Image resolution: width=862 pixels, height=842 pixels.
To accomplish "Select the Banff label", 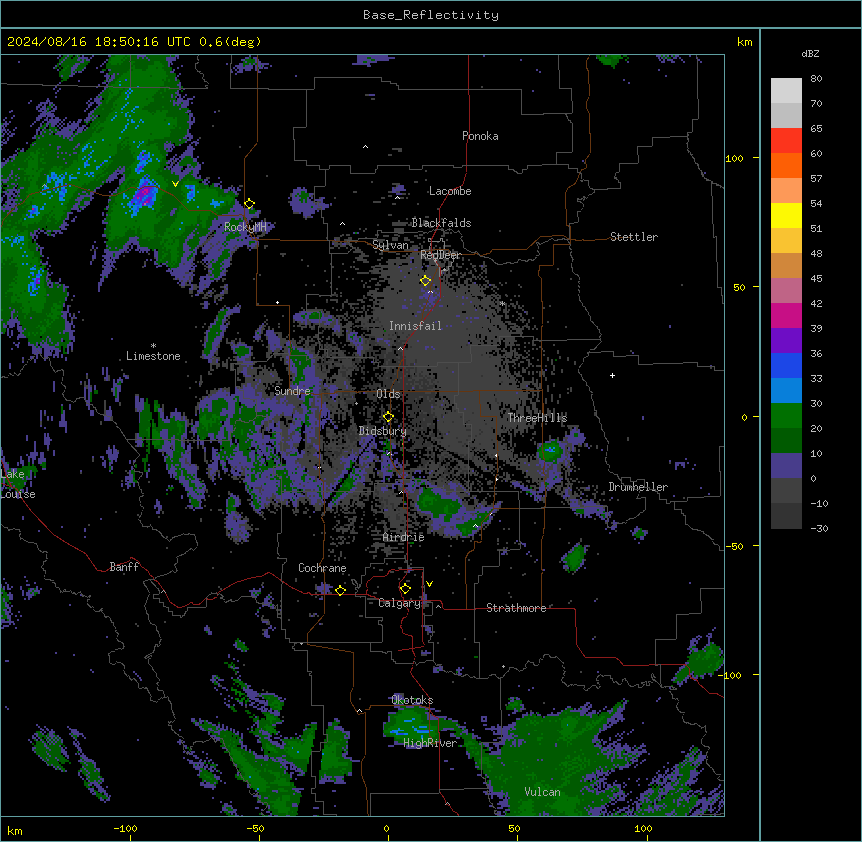I will 124,567.
